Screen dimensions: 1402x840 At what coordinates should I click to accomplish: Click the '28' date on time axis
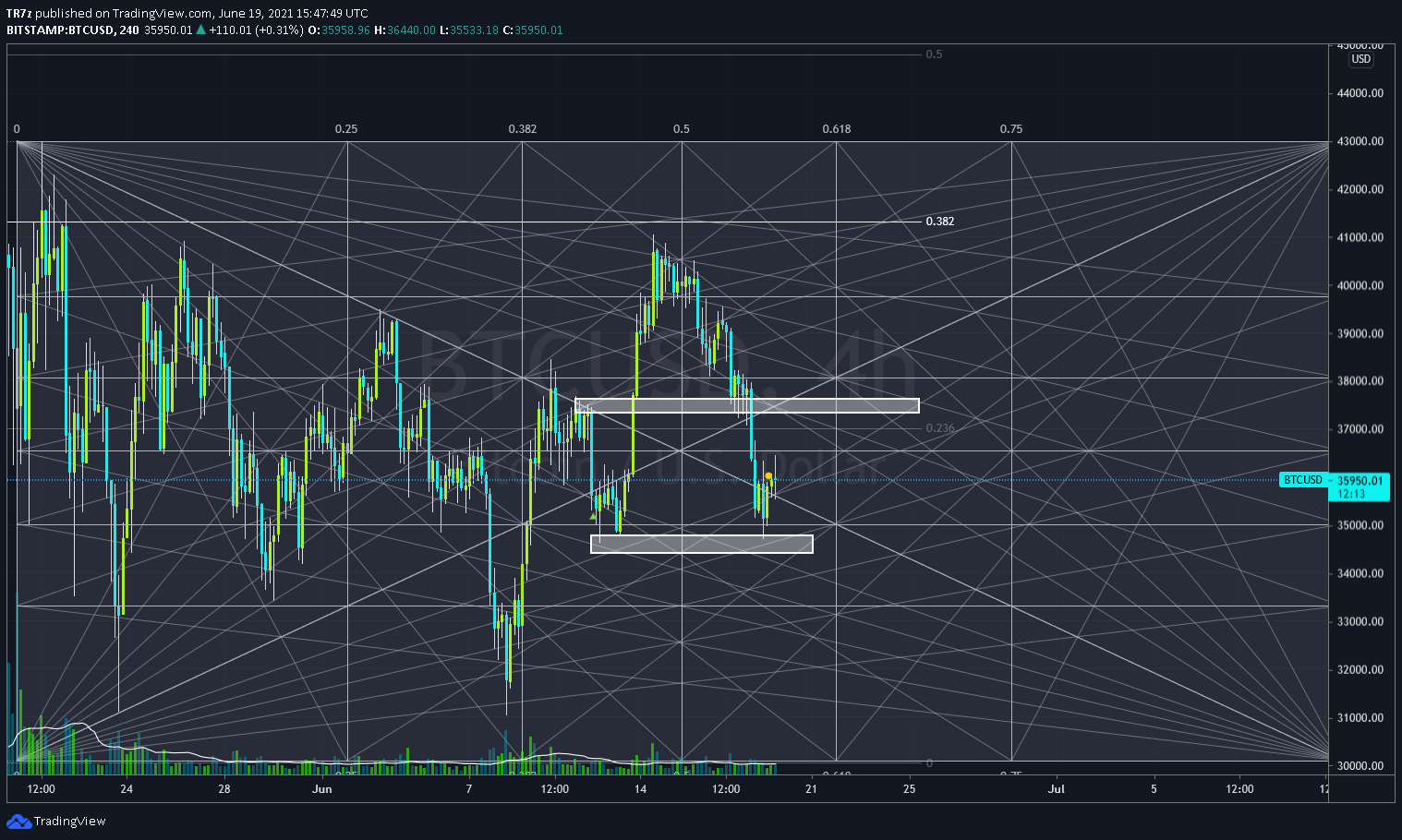[x=224, y=789]
